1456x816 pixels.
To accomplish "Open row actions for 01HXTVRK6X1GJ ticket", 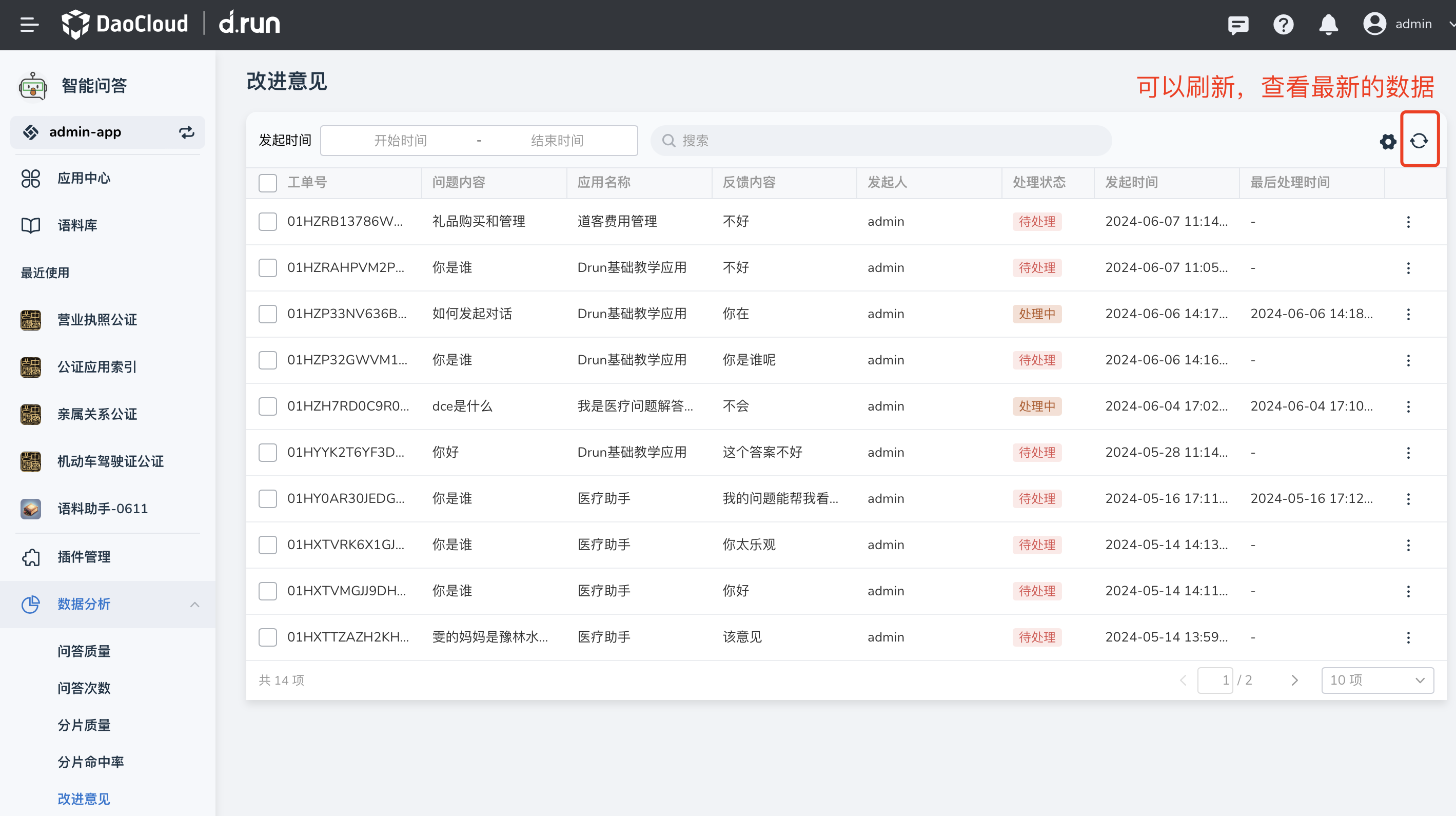I will (x=1408, y=545).
